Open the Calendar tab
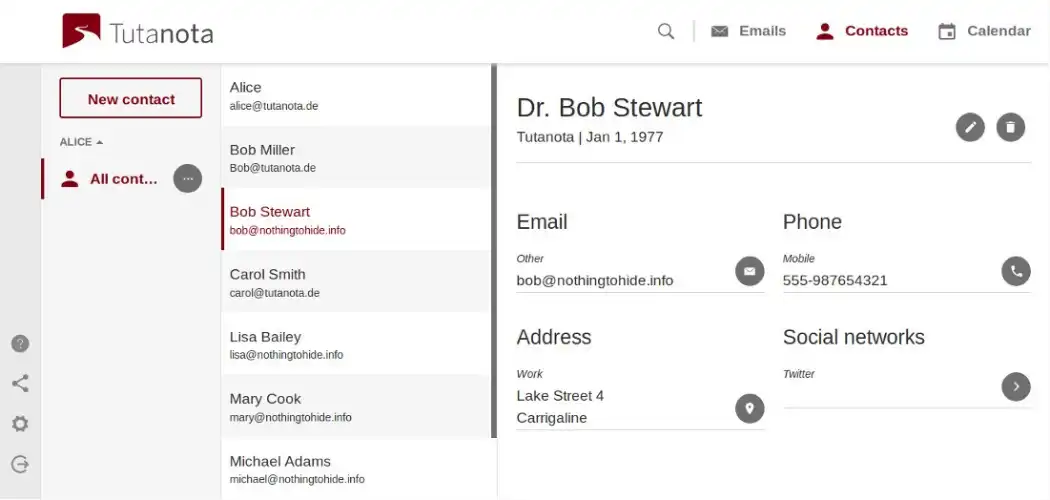The height and width of the screenshot is (500, 1050). tap(984, 31)
